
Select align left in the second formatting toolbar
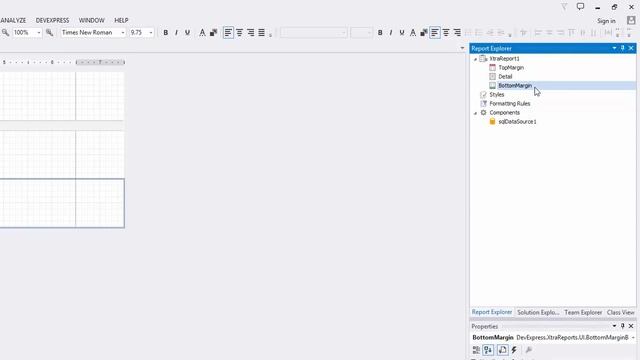pos(435,33)
